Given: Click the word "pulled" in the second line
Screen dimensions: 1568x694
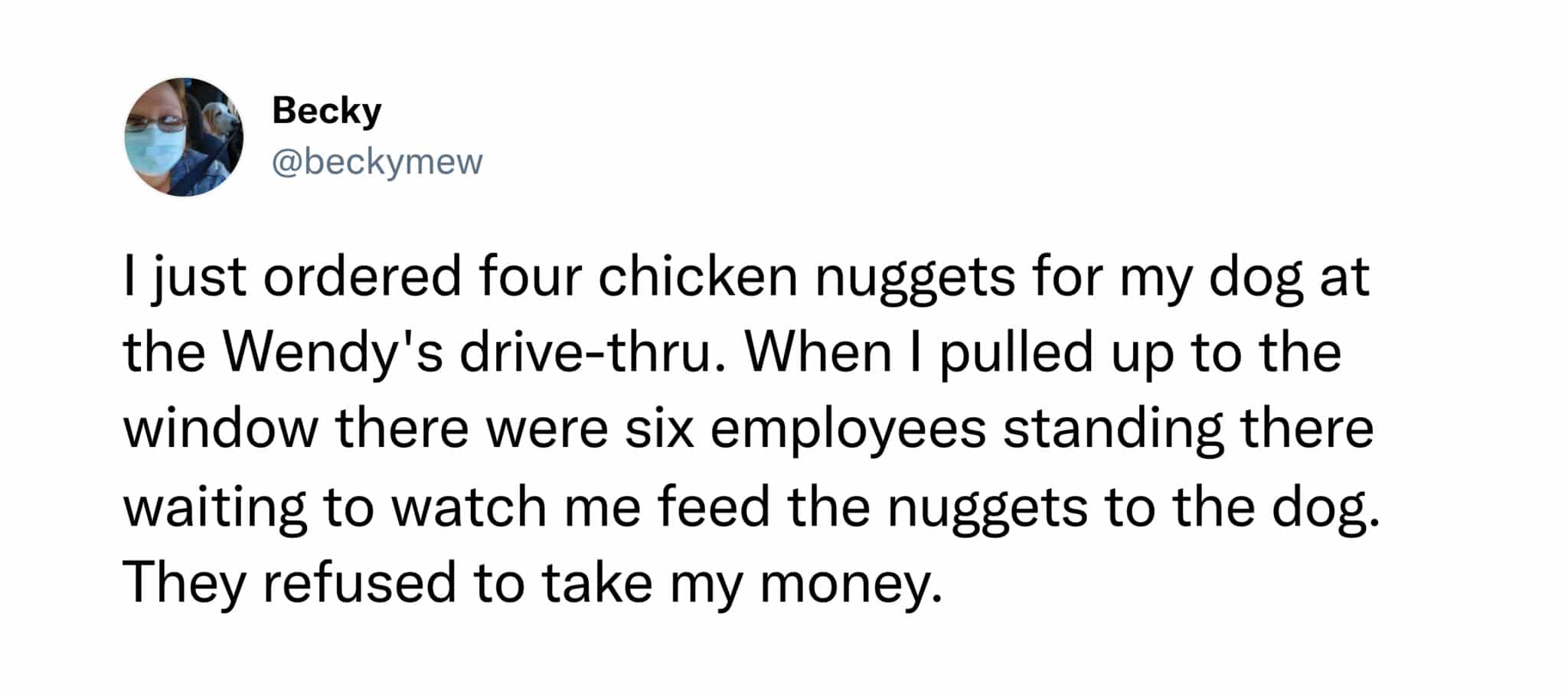Looking at the screenshot, I should pos(1016,353).
